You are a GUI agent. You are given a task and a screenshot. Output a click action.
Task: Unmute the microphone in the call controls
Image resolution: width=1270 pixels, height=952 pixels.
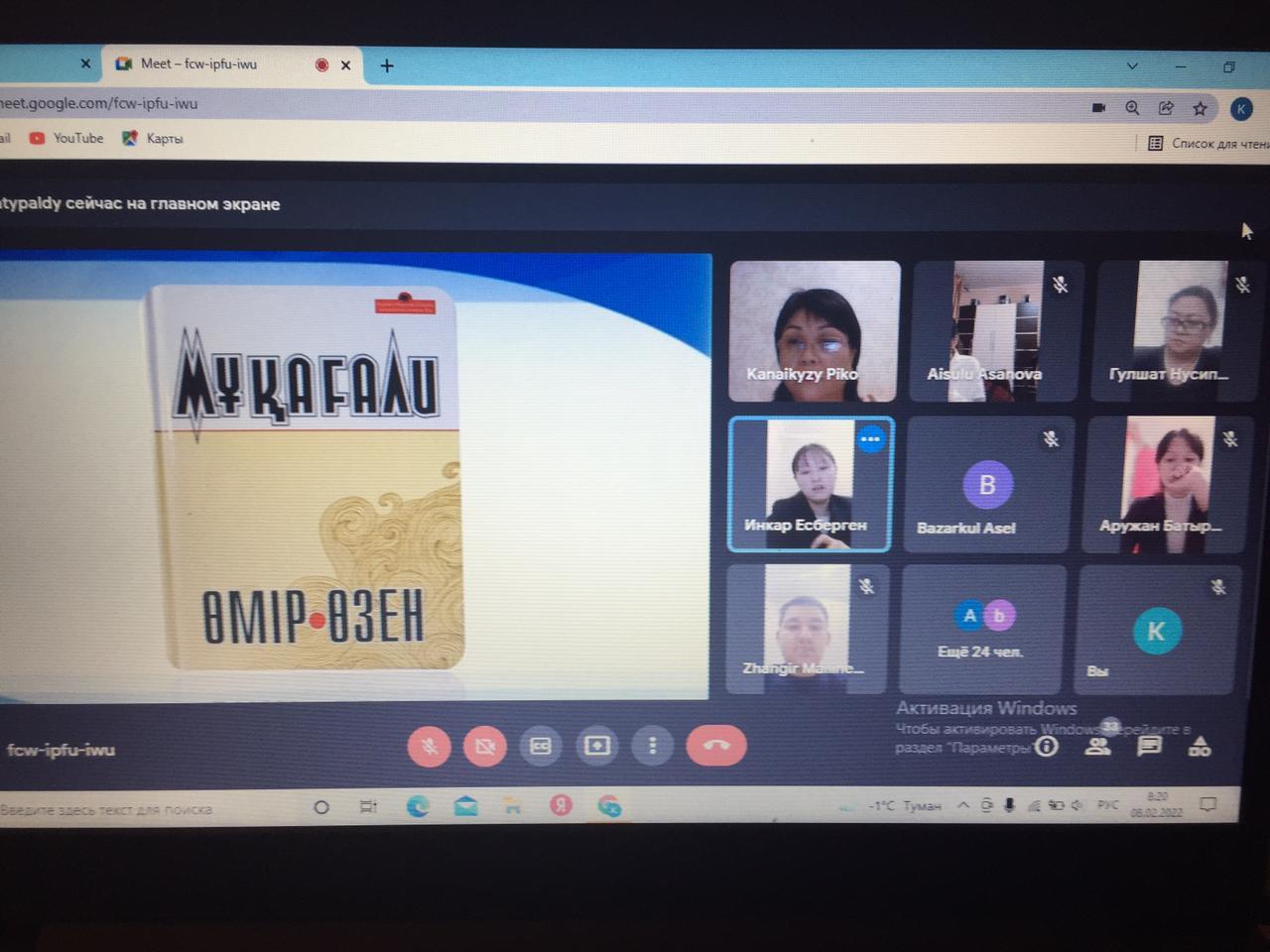coord(429,746)
